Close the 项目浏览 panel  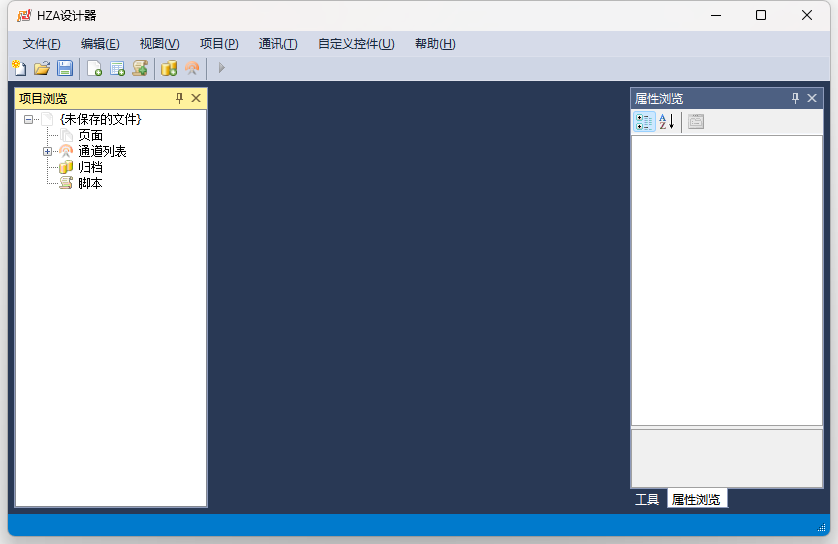coord(196,98)
